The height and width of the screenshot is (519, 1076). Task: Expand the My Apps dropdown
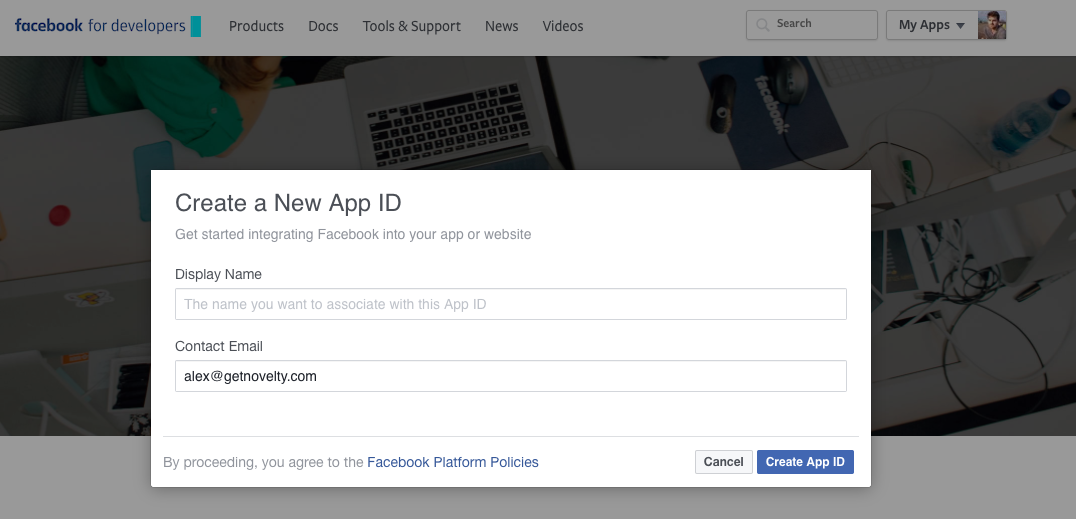point(931,25)
